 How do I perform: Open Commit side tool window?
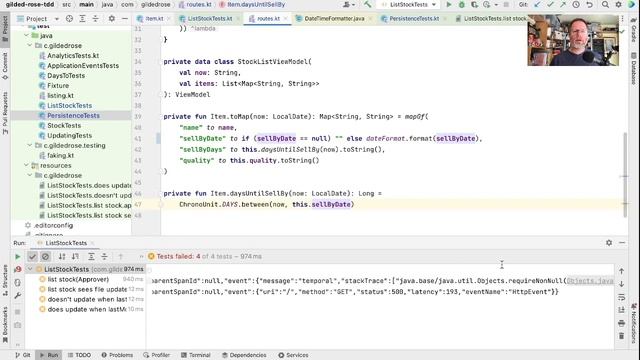5,65
